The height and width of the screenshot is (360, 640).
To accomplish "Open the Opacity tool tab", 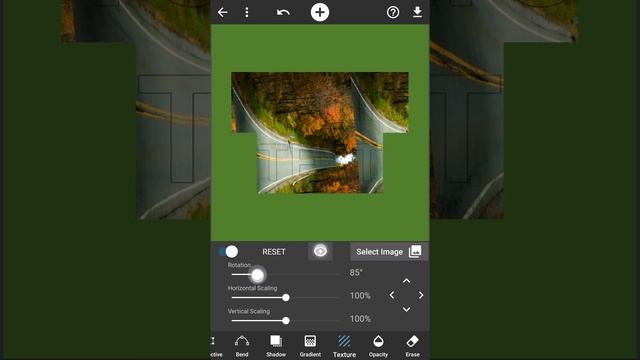I will coord(378,346).
